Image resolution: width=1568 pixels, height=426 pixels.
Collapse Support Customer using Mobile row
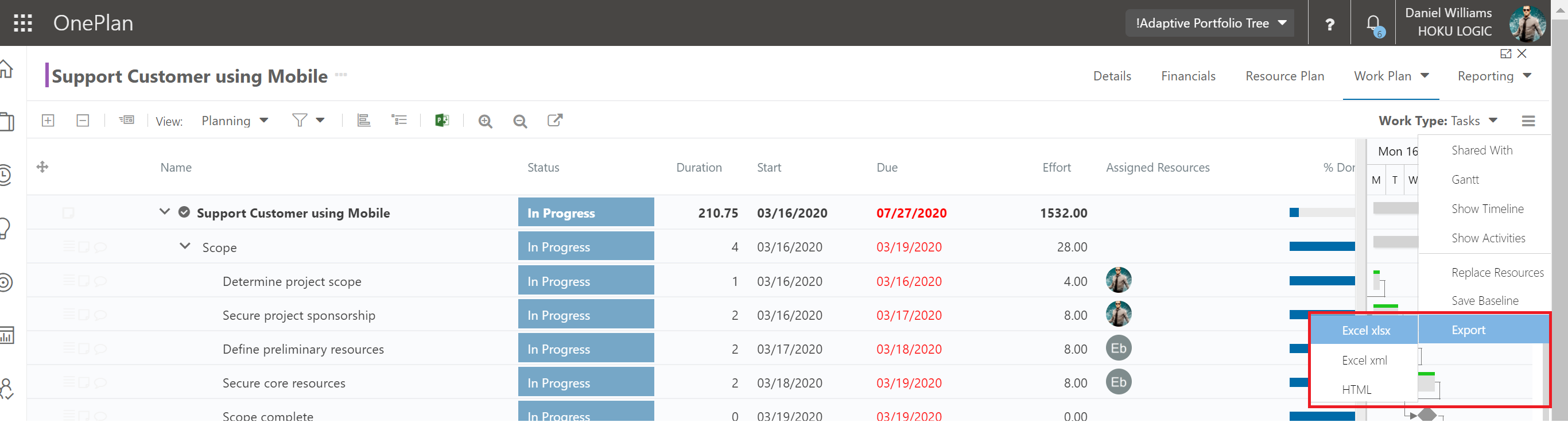tap(164, 212)
